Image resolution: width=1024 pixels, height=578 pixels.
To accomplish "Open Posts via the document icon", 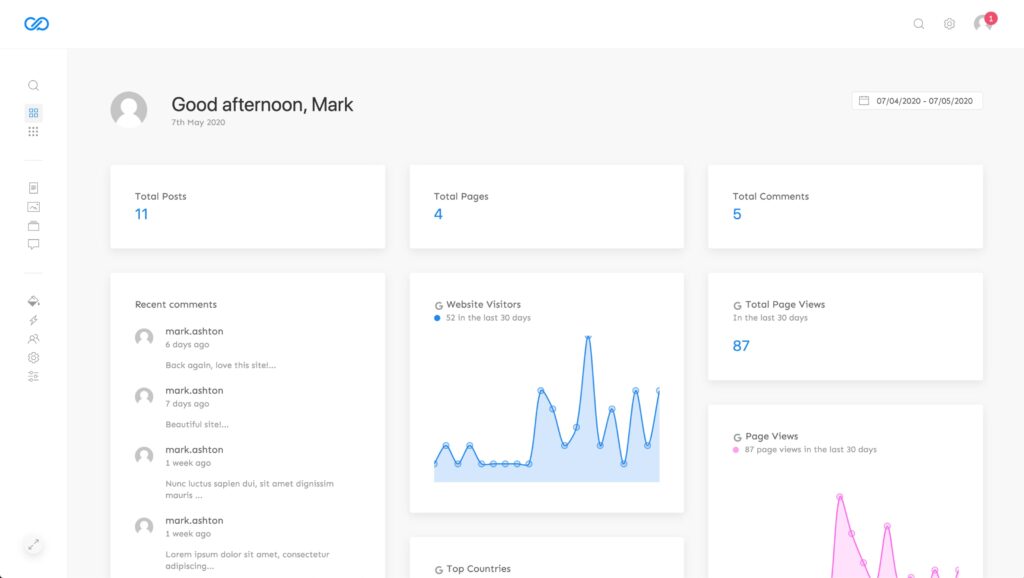I will (x=33, y=188).
